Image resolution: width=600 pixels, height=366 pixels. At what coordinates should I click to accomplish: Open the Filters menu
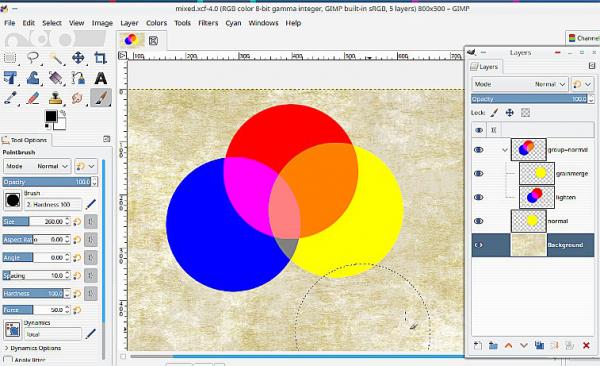[208, 23]
